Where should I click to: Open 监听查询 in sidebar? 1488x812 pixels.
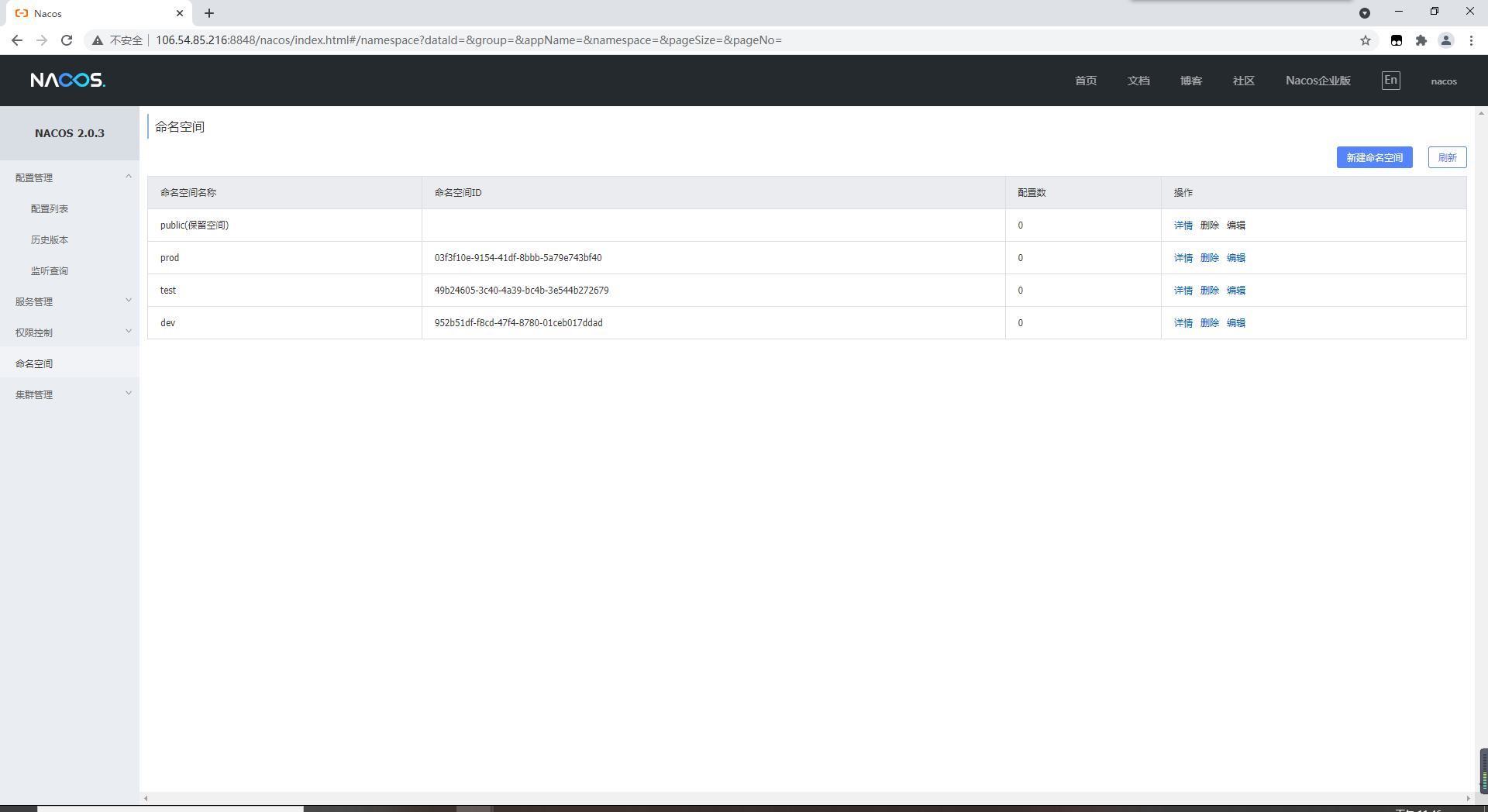pos(50,271)
